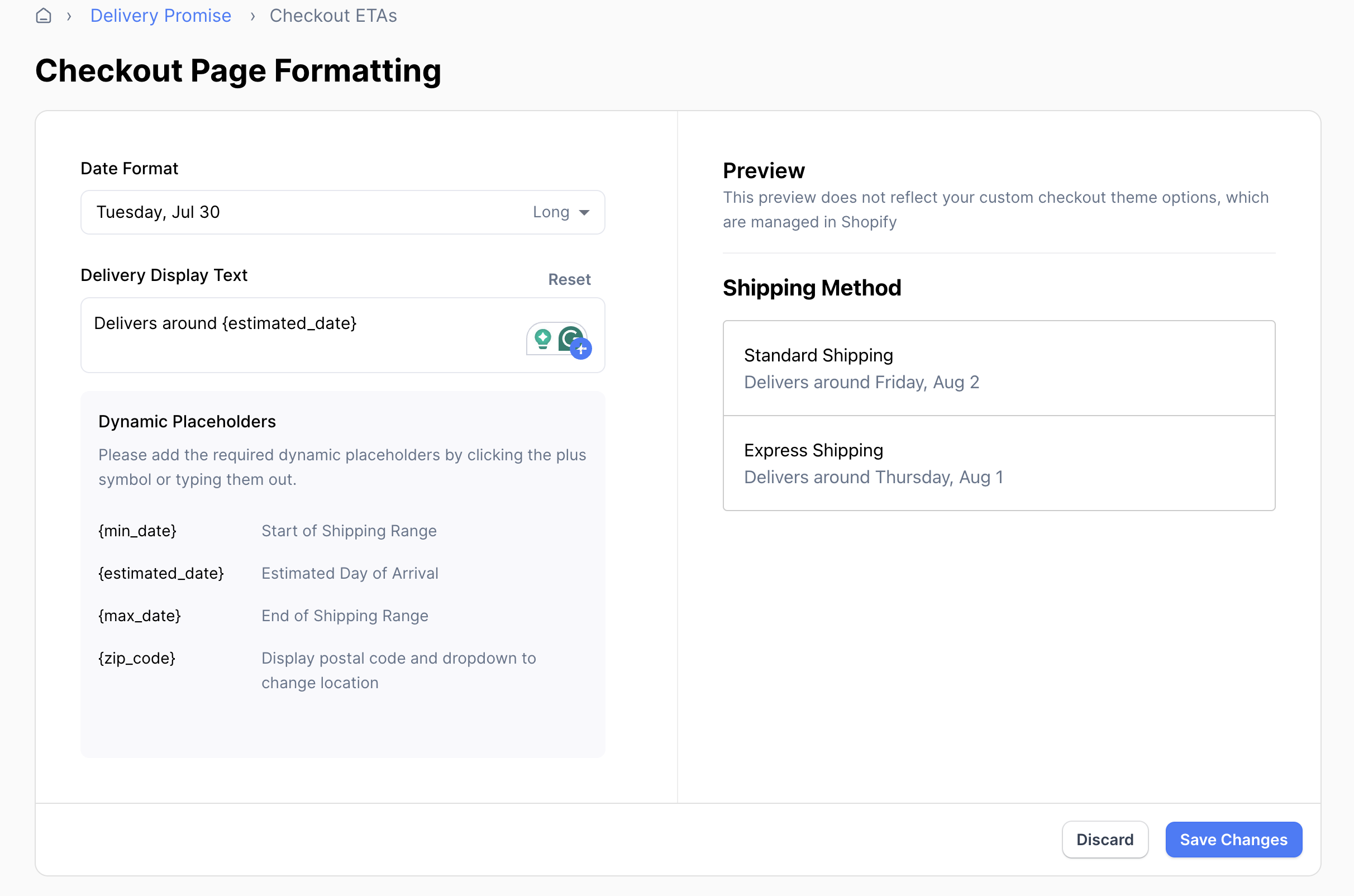Select the {min_date} placeholder

(137, 531)
